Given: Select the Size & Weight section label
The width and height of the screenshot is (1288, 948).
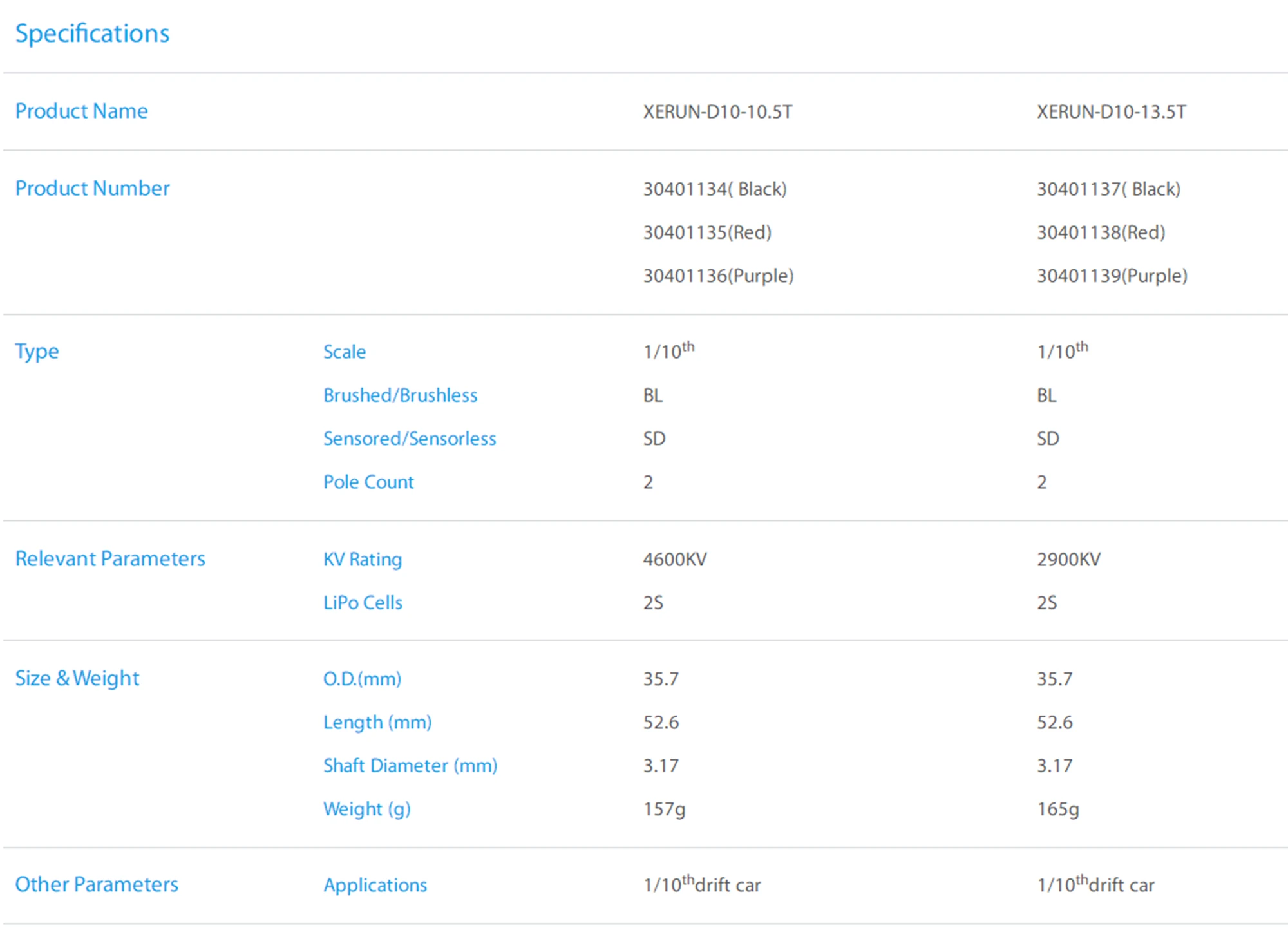Looking at the screenshot, I should [77, 678].
